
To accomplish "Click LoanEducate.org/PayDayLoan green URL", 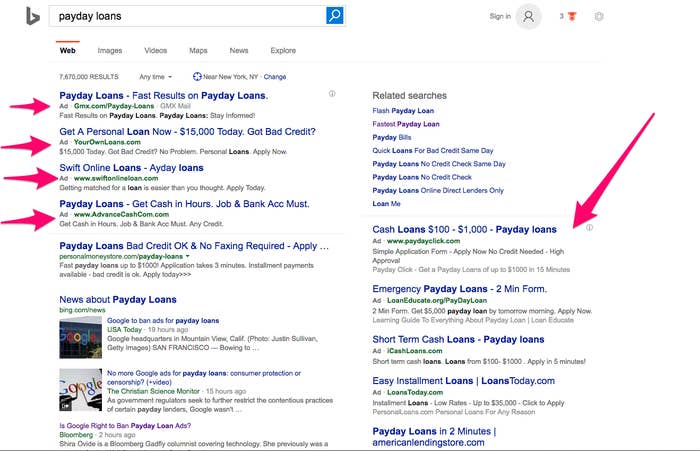I will click(x=437, y=301).
